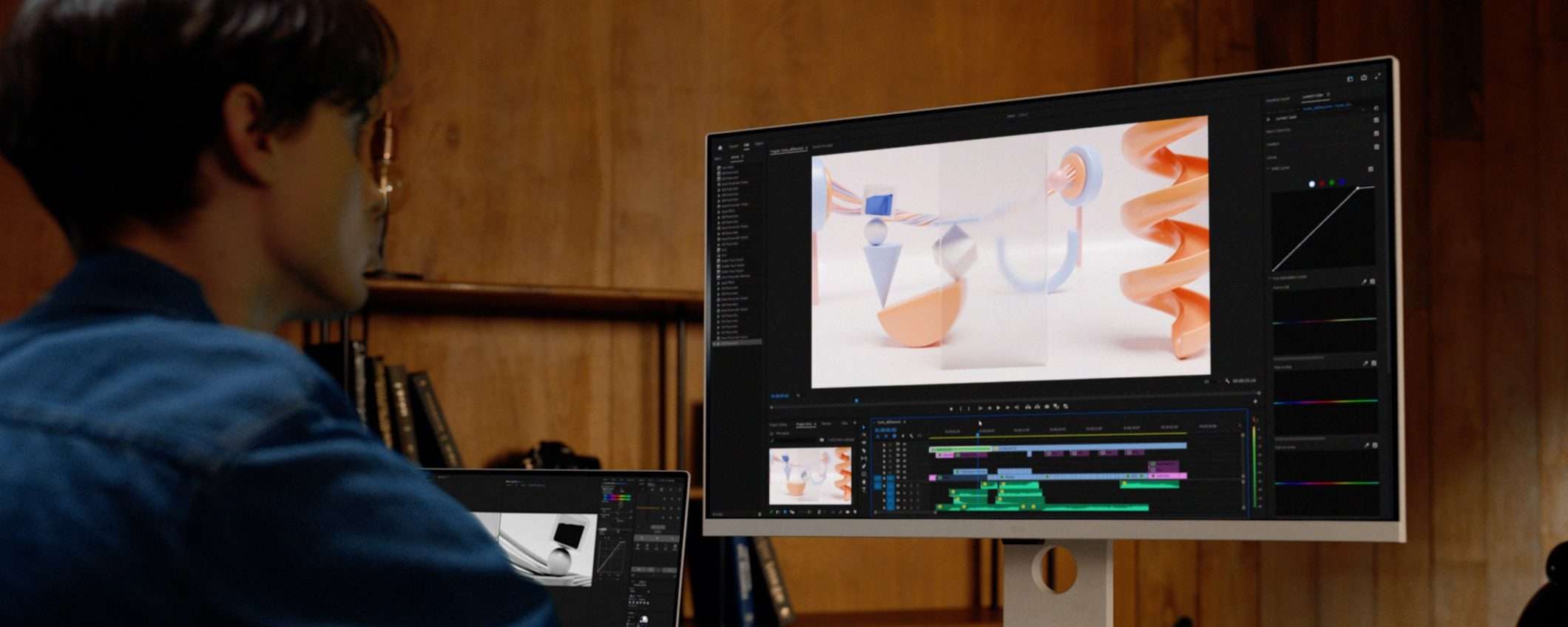The image size is (1568, 627).
Task: Select the Razor tool
Action: (x=863, y=451)
